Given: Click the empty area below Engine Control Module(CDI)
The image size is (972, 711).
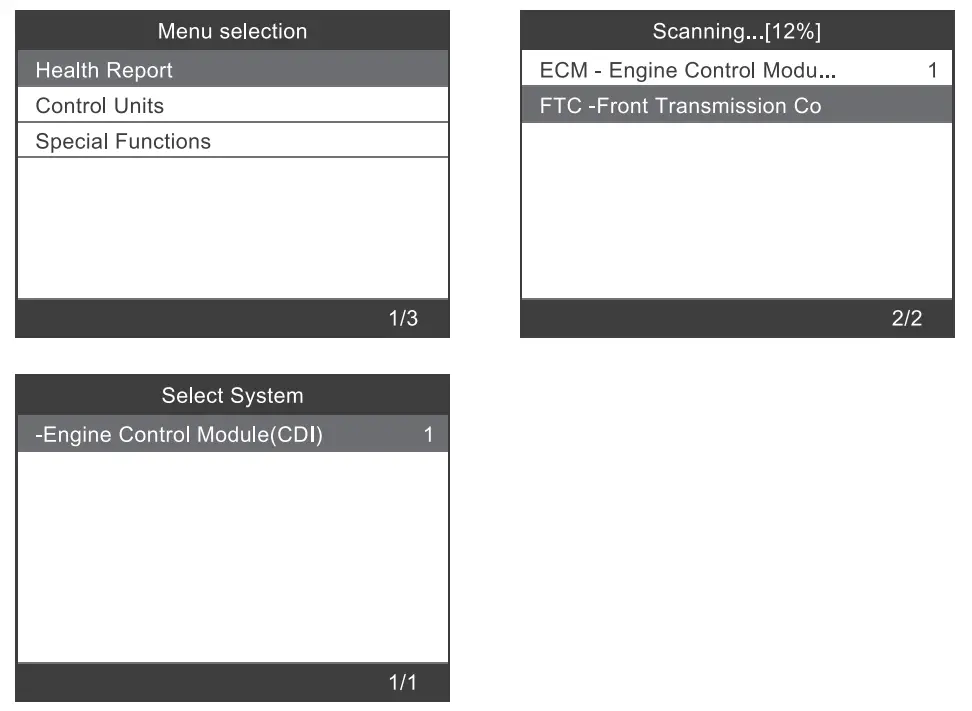Looking at the screenshot, I should [232, 556].
